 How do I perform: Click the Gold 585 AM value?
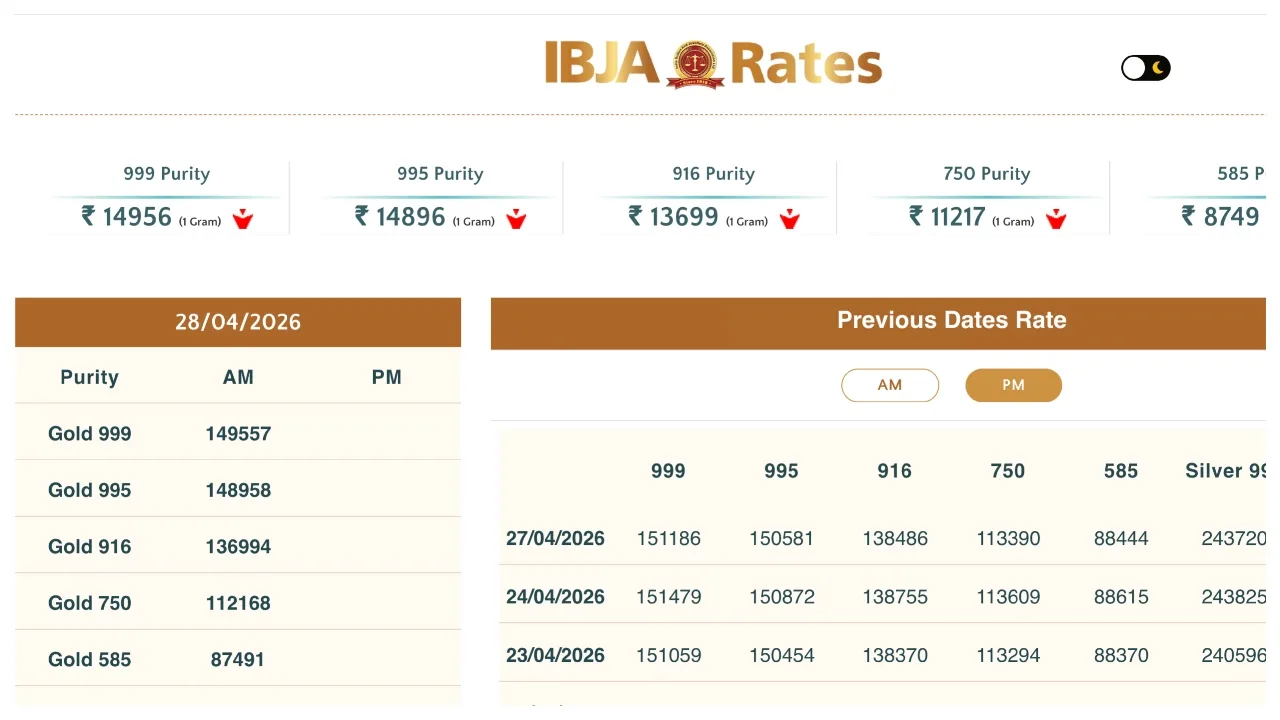click(238, 659)
